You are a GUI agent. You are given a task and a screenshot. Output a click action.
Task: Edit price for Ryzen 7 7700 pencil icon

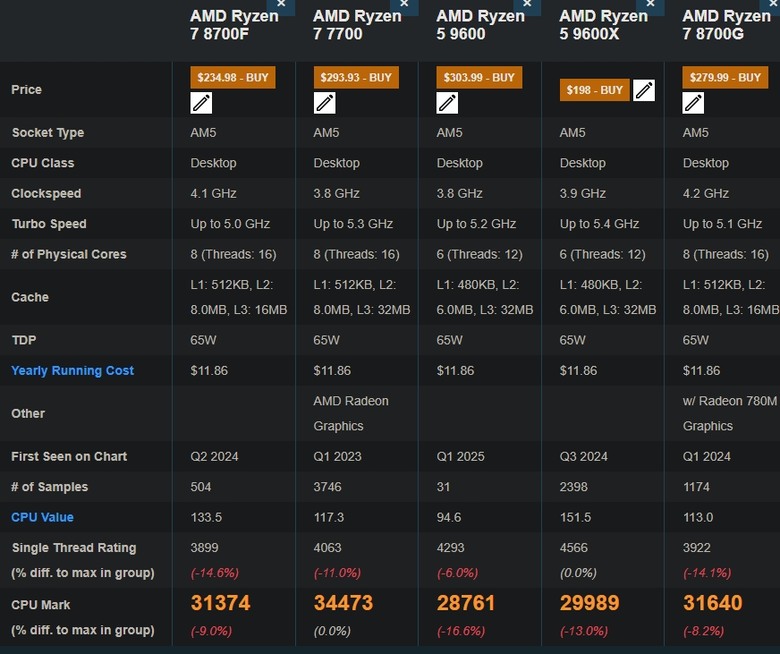324,103
